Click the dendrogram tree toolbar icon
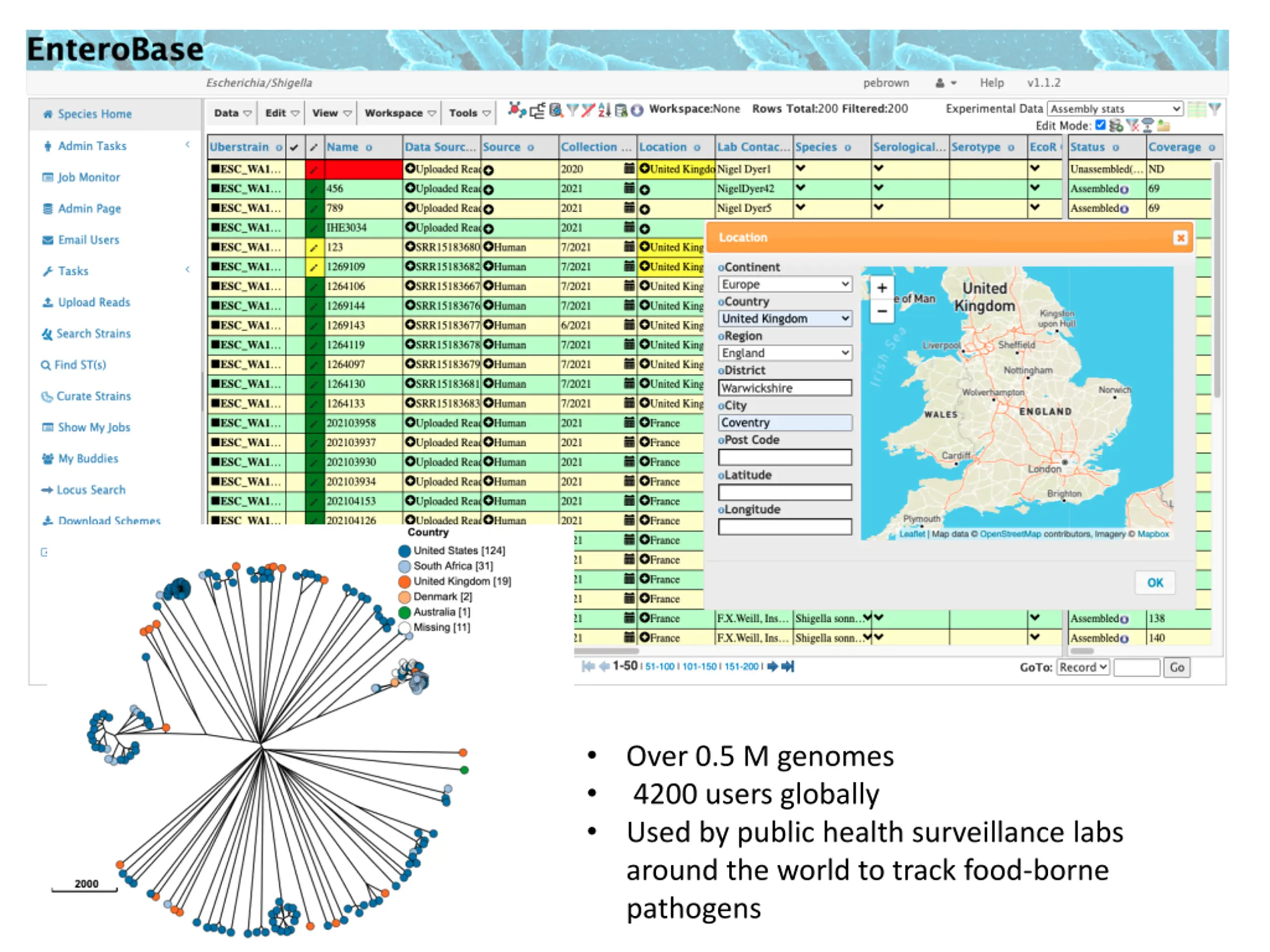 [x=537, y=111]
